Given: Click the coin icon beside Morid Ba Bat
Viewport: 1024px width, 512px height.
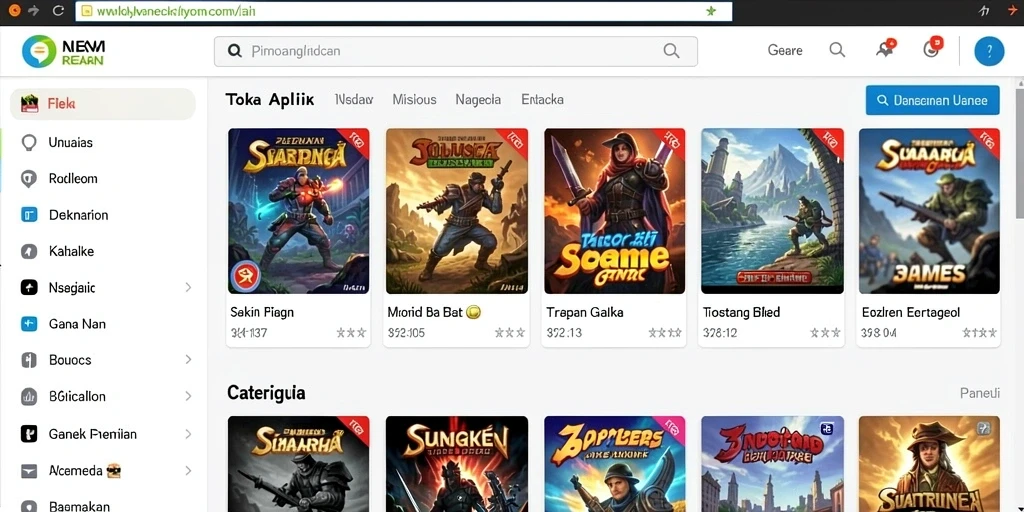Looking at the screenshot, I should click(474, 312).
